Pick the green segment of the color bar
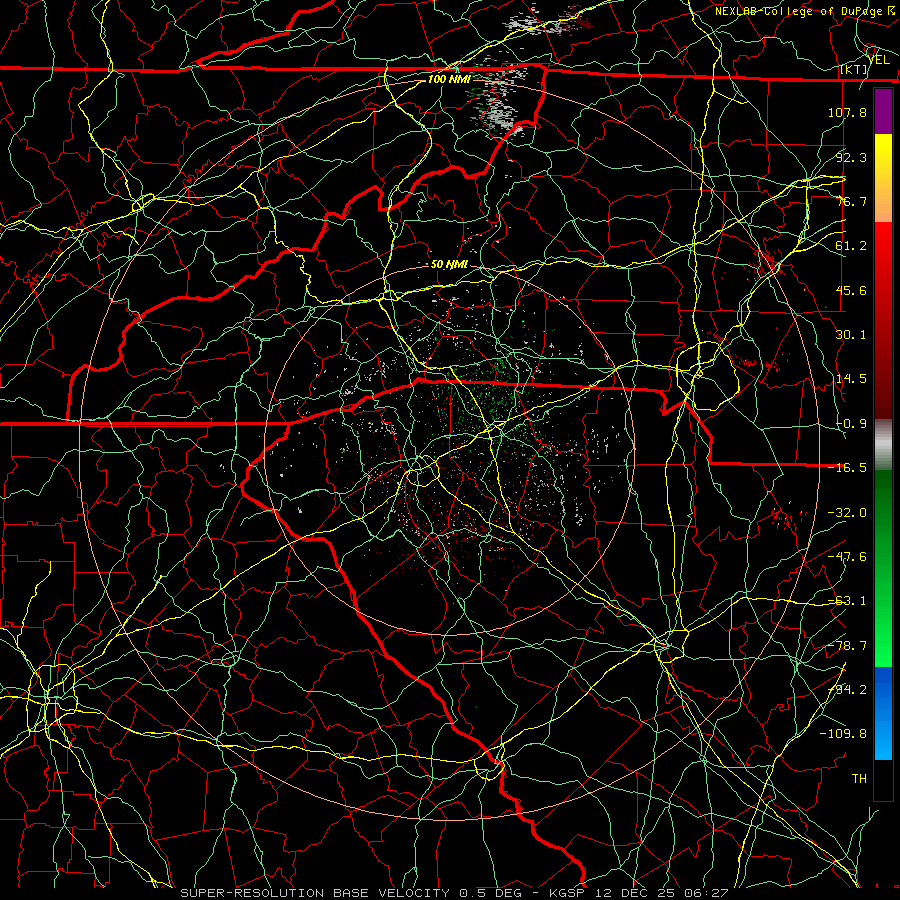Image resolution: width=900 pixels, height=900 pixels. point(883,568)
